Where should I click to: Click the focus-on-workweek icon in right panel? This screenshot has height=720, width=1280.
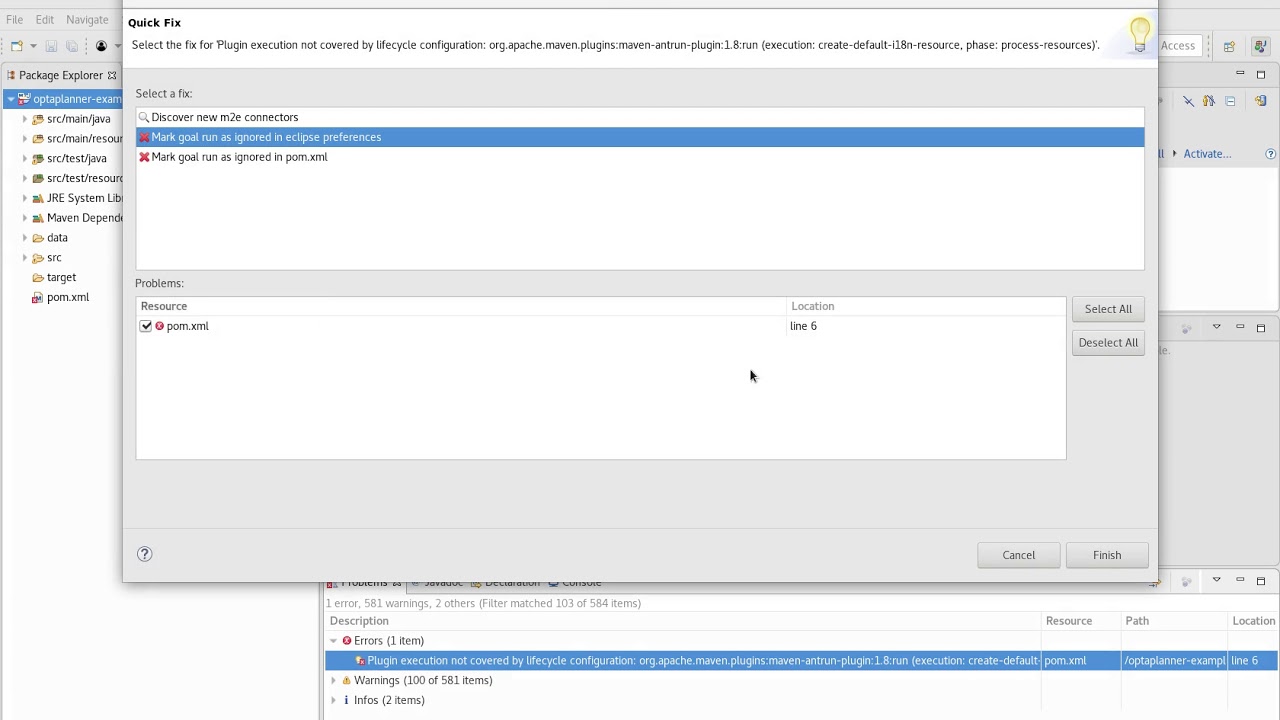pyautogui.click(x=1209, y=101)
